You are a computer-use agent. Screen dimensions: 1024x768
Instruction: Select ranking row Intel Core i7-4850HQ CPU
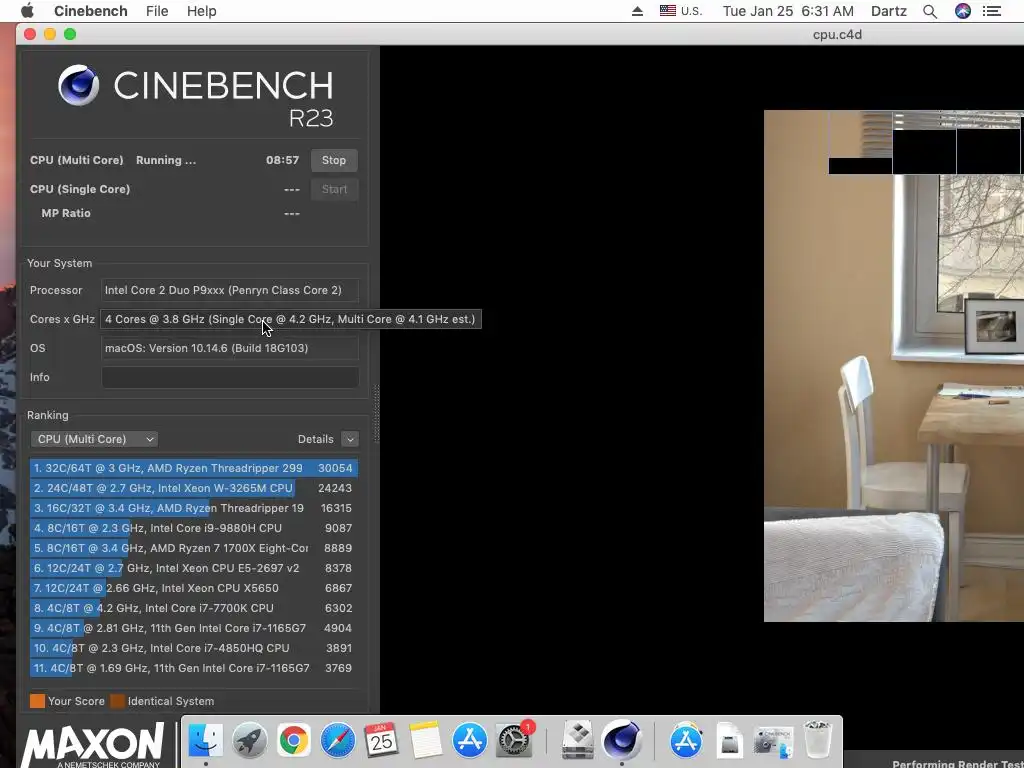pyautogui.click(x=193, y=648)
